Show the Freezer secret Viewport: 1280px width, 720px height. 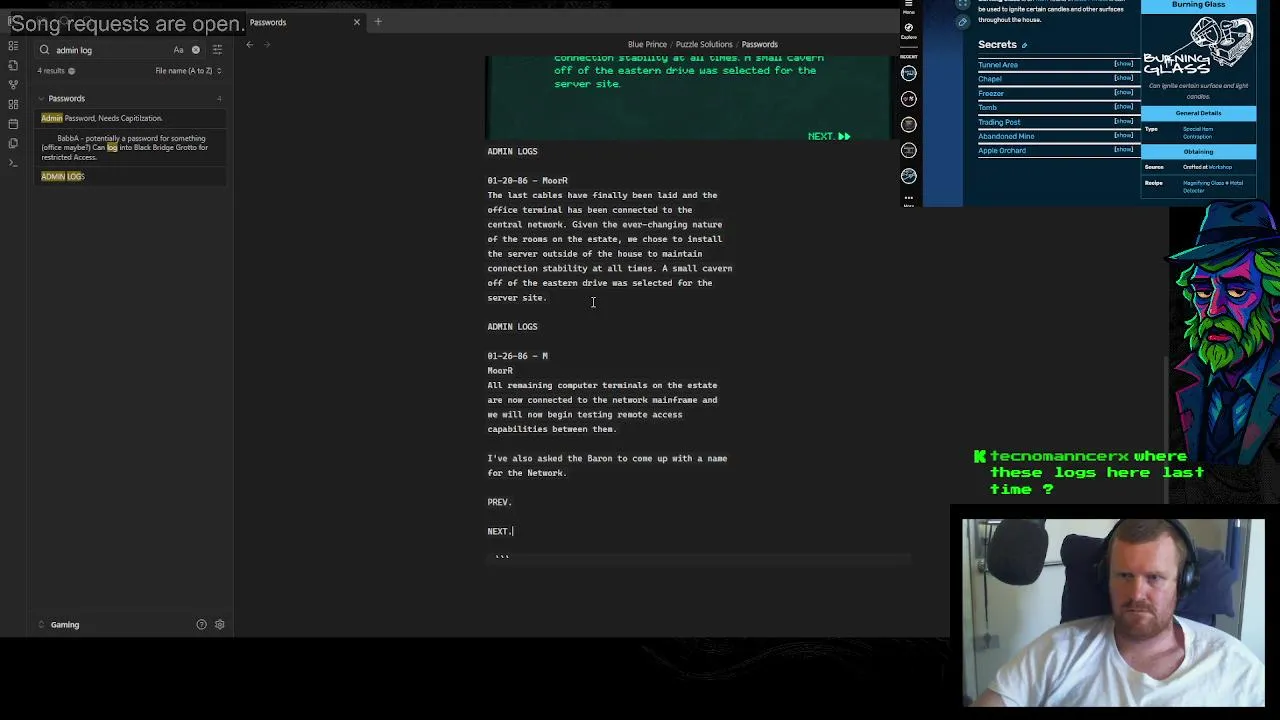click(1123, 92)
